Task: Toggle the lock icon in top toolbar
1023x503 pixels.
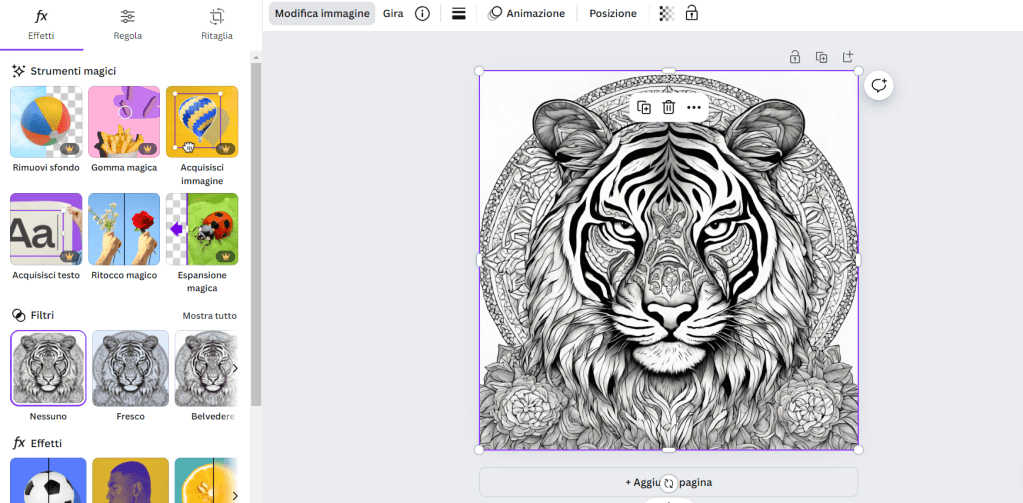Action: click(x=691, y=14)
